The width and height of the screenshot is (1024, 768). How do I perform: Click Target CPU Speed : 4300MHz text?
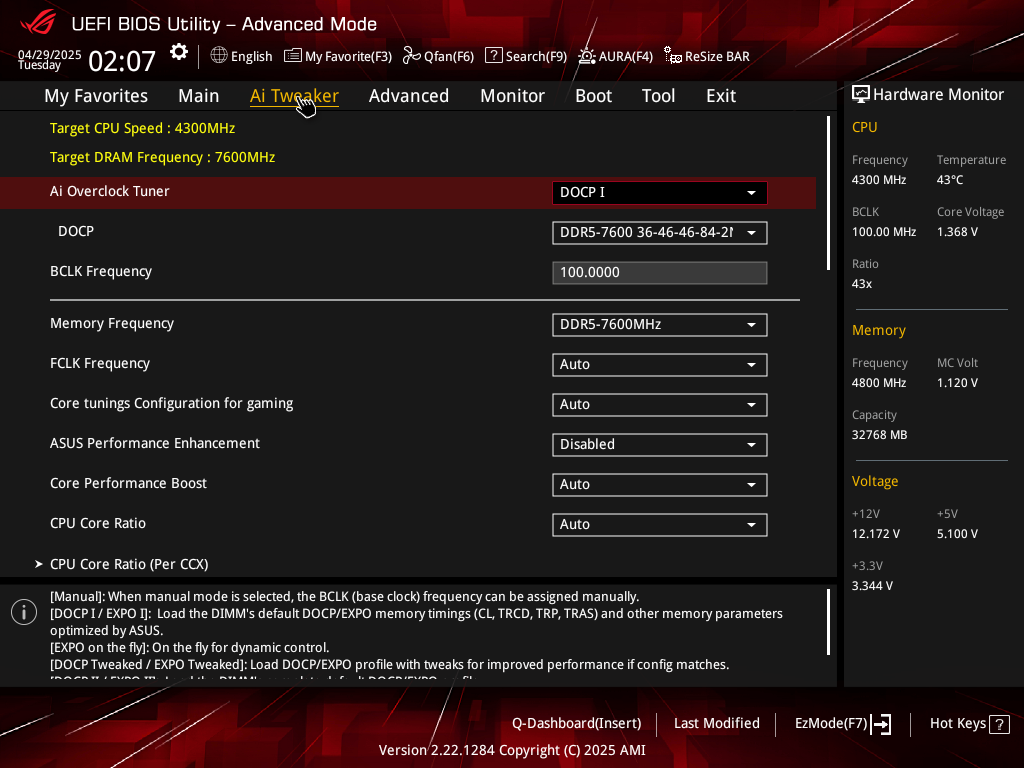click(142, 128)
